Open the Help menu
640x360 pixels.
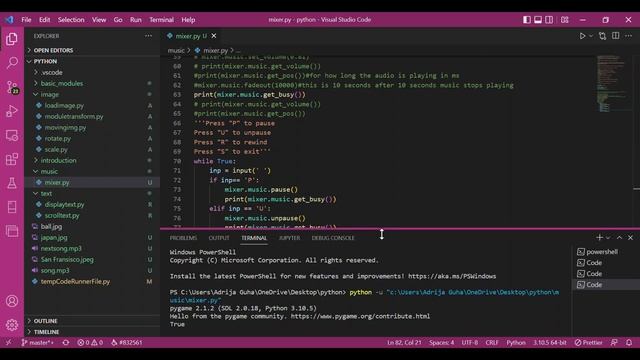(188, 20)
